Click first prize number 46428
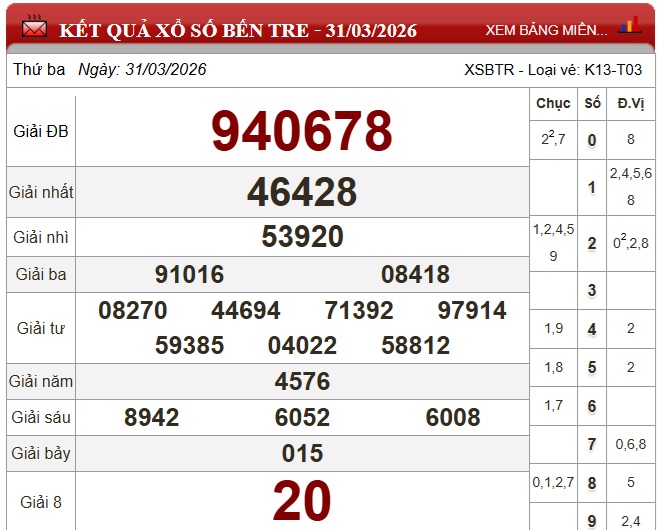 click(x=302, y=192)
